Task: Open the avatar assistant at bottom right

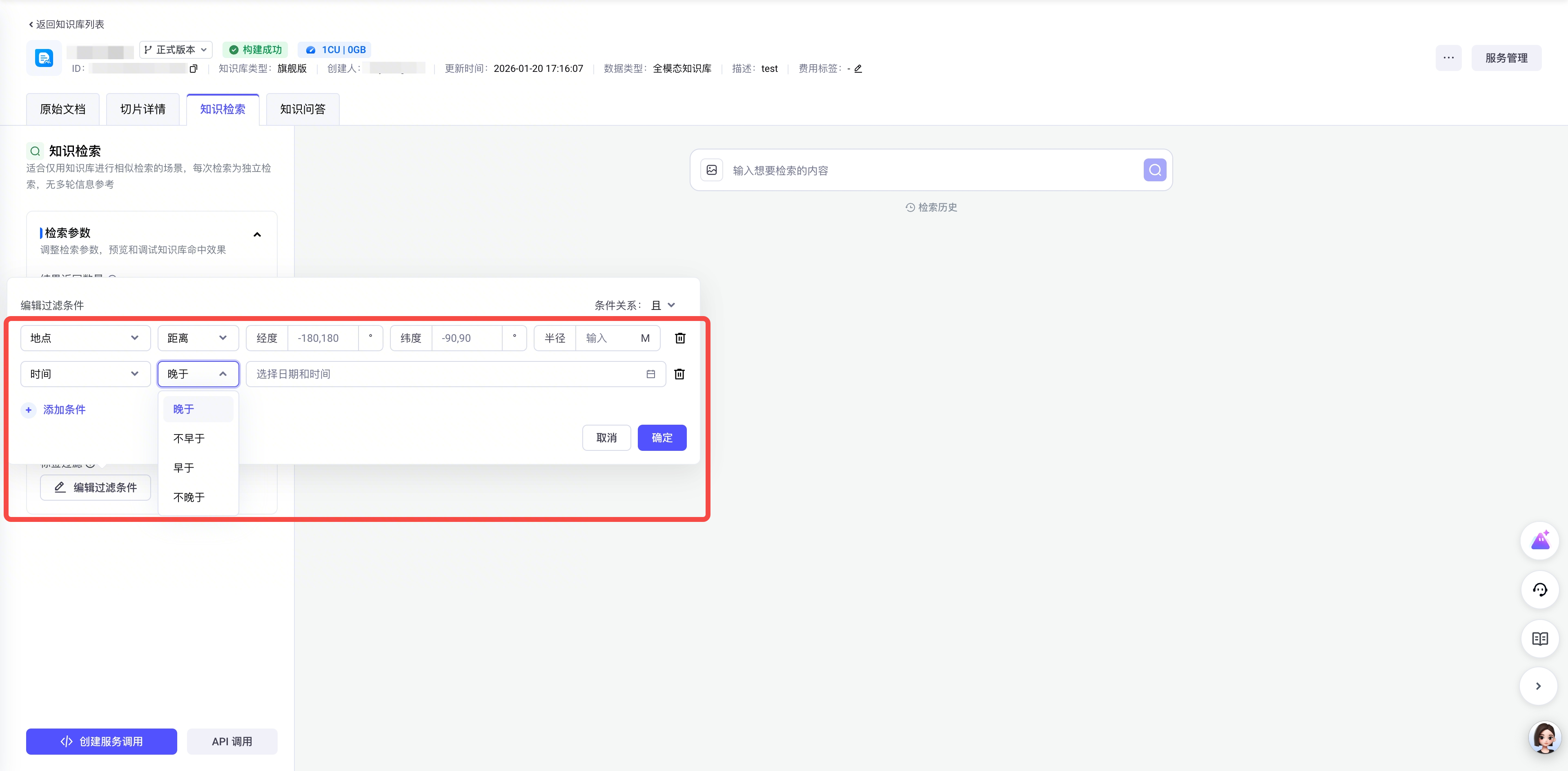Action: click(1544, 738)
